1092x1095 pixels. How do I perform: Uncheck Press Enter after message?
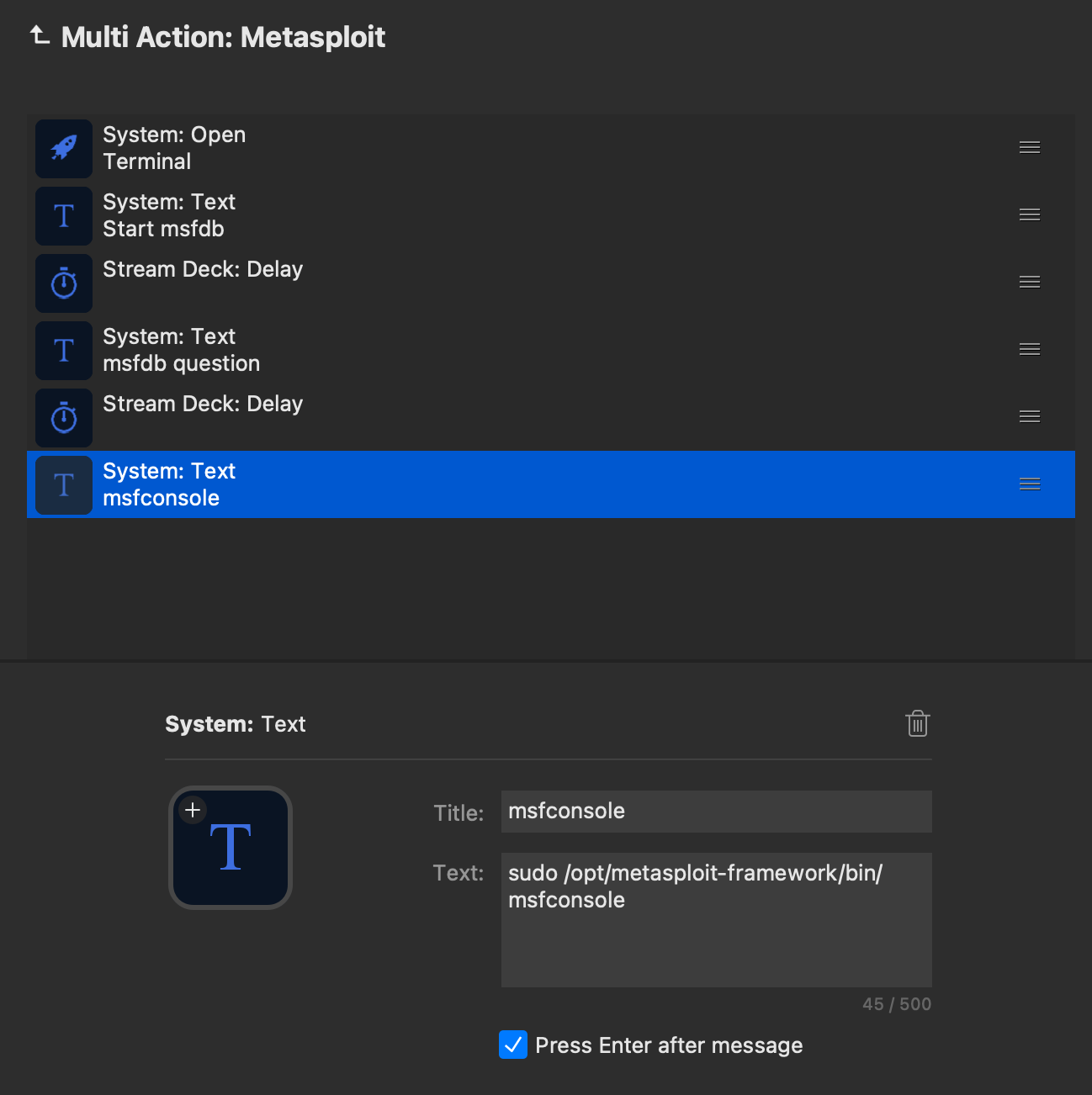pos(513,1045)
